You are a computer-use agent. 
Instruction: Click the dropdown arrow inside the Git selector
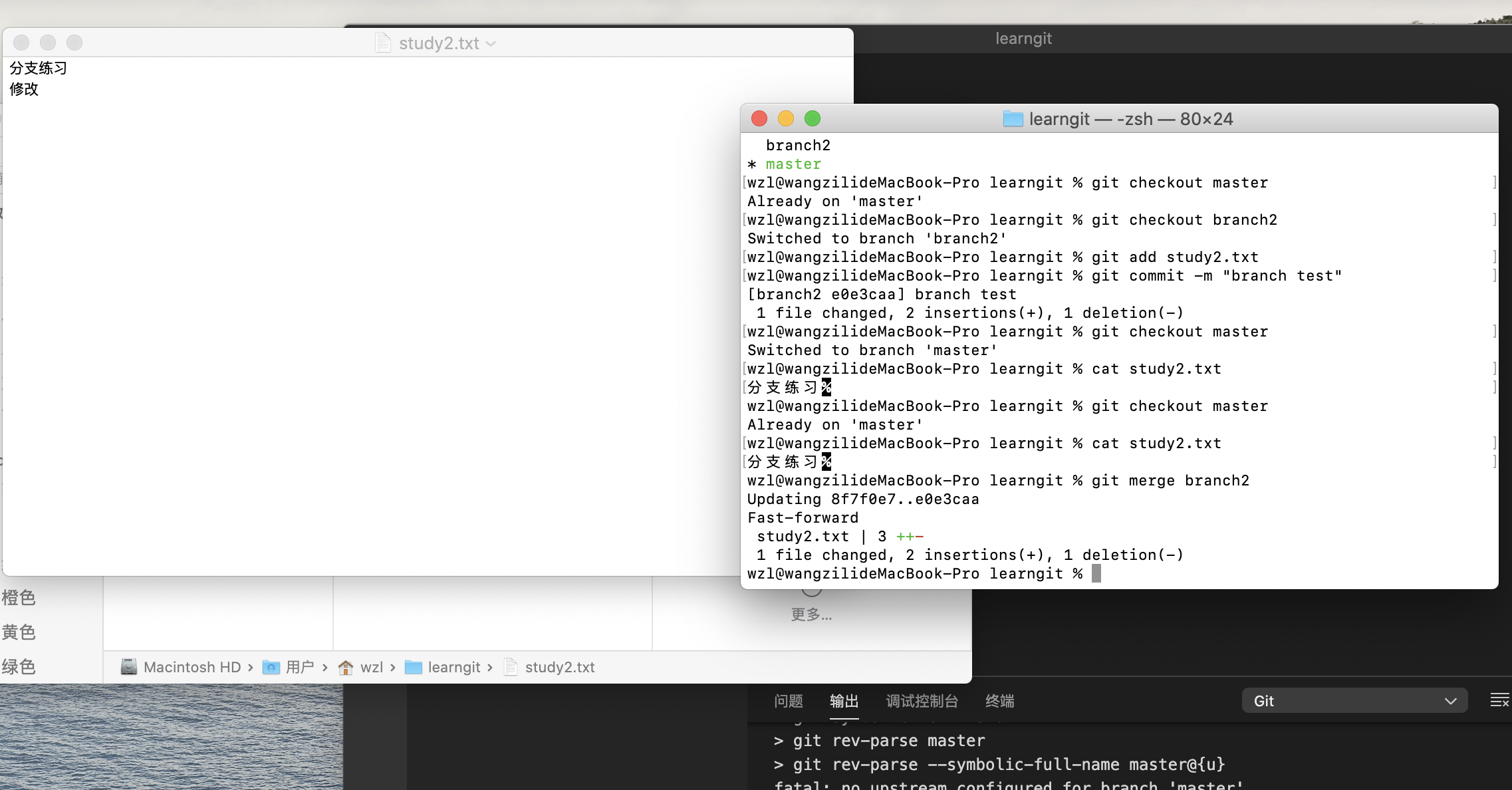click(1450, 701)
